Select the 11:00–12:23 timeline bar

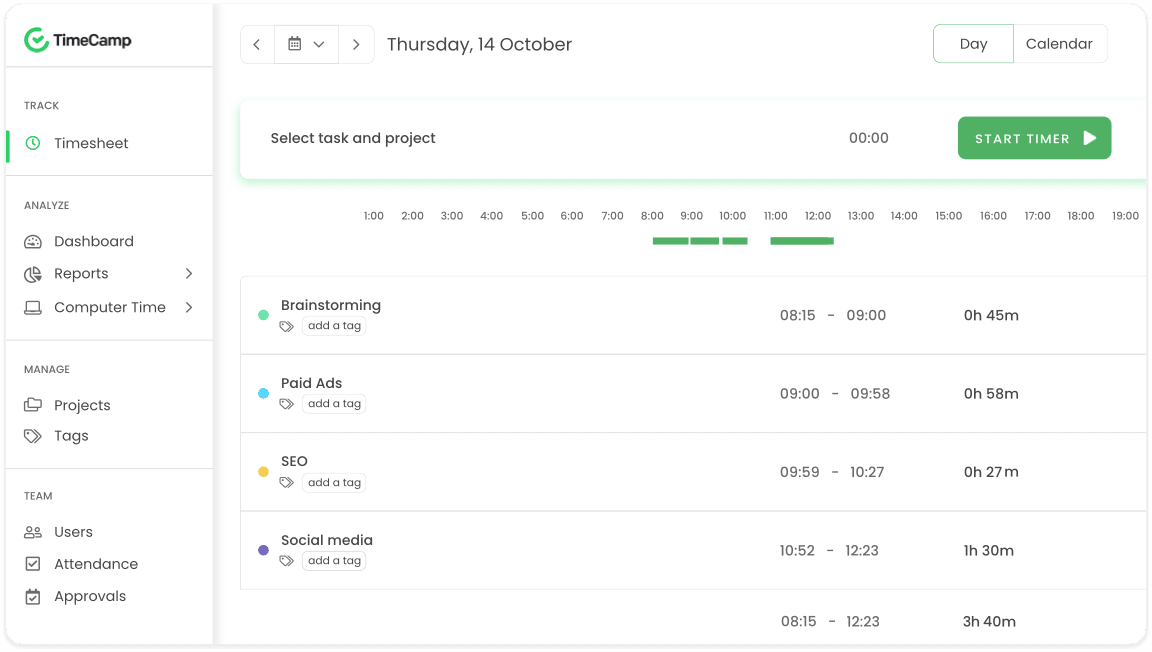(802, 241)
